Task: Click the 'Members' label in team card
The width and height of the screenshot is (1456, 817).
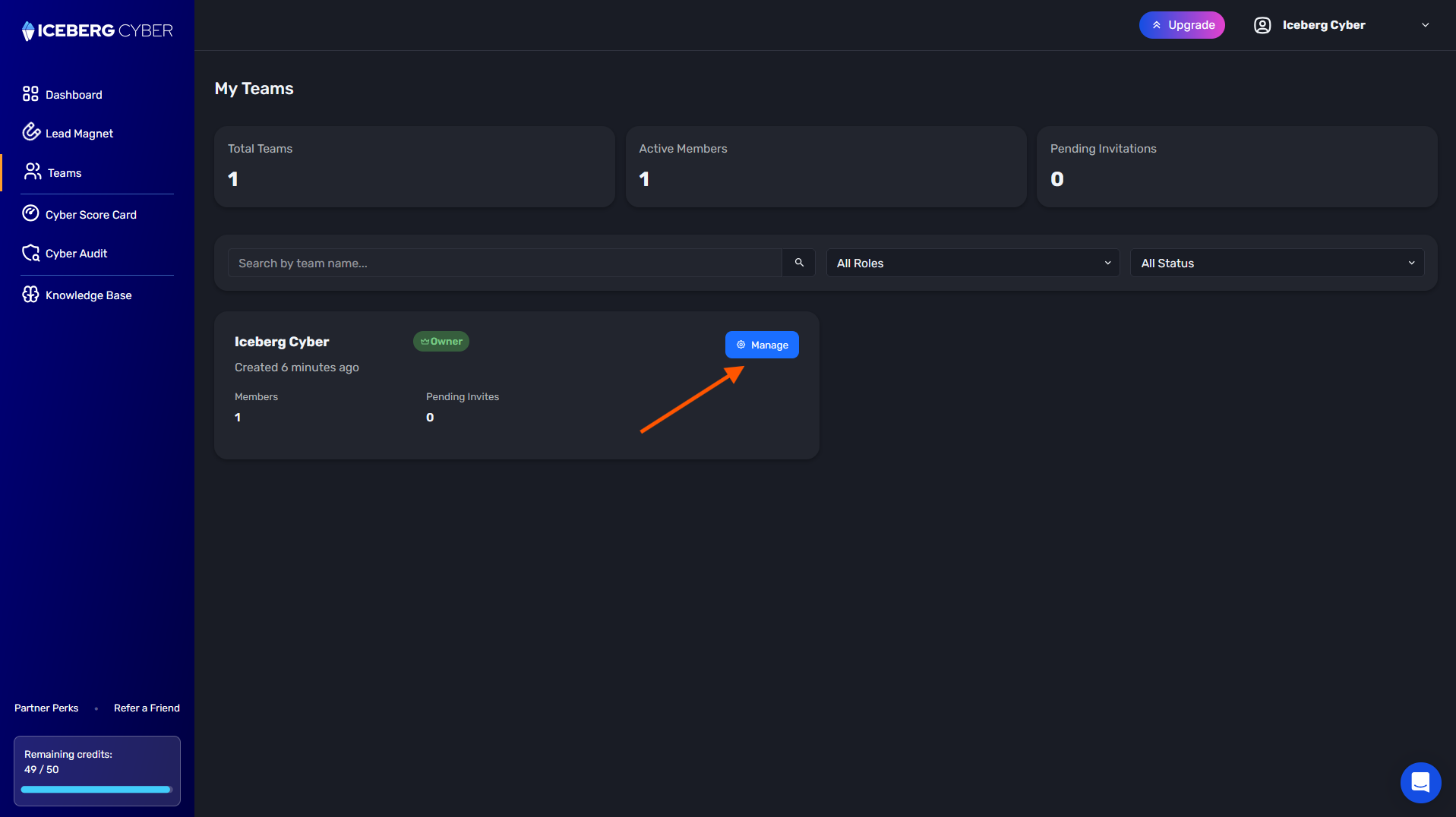Action: tap(256, 396)
